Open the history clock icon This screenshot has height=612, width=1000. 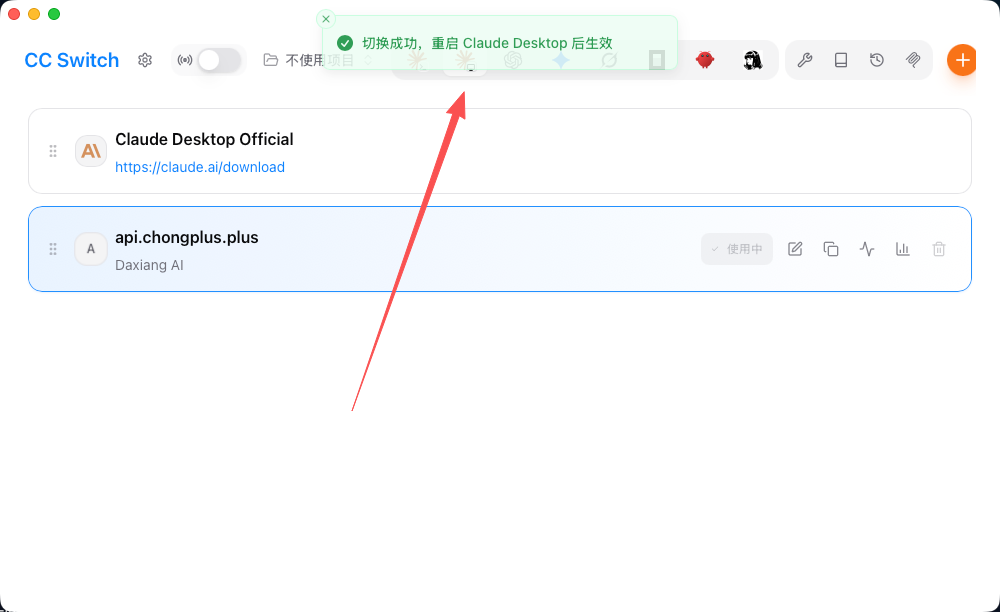point(877,60)
